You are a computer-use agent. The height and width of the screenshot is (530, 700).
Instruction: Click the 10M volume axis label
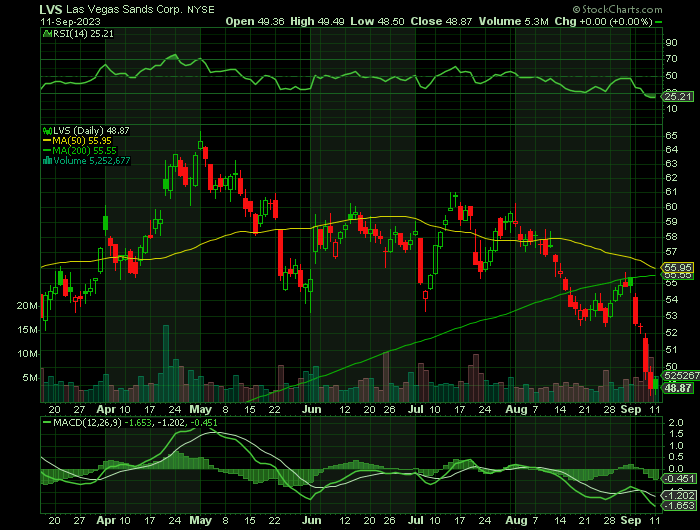pos(27,354)
